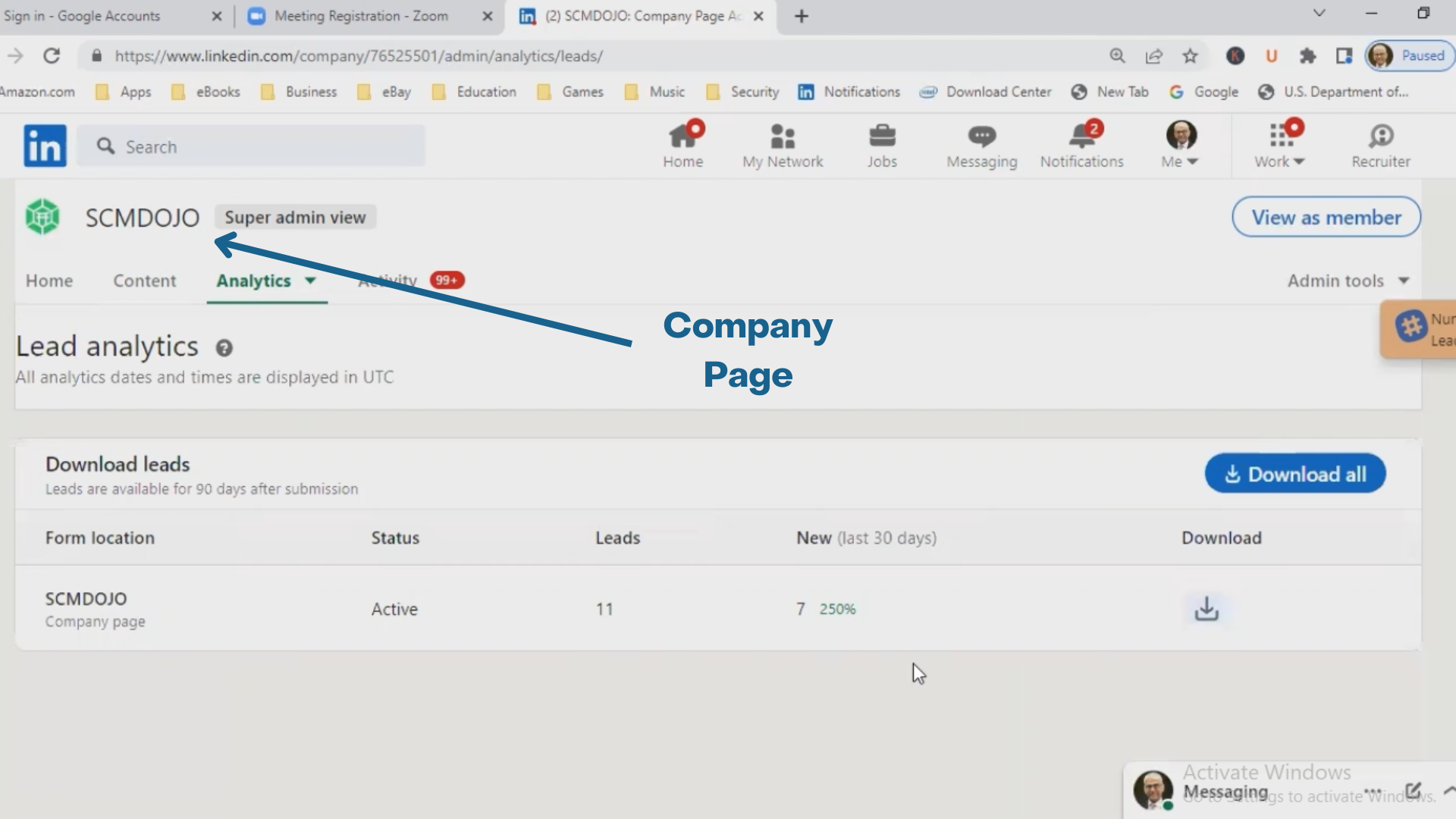Switch to the SCMDOJO Company Page tab
Image resolution: width=1456 pixels, height=819 pixels.
(x=641, y=16)
